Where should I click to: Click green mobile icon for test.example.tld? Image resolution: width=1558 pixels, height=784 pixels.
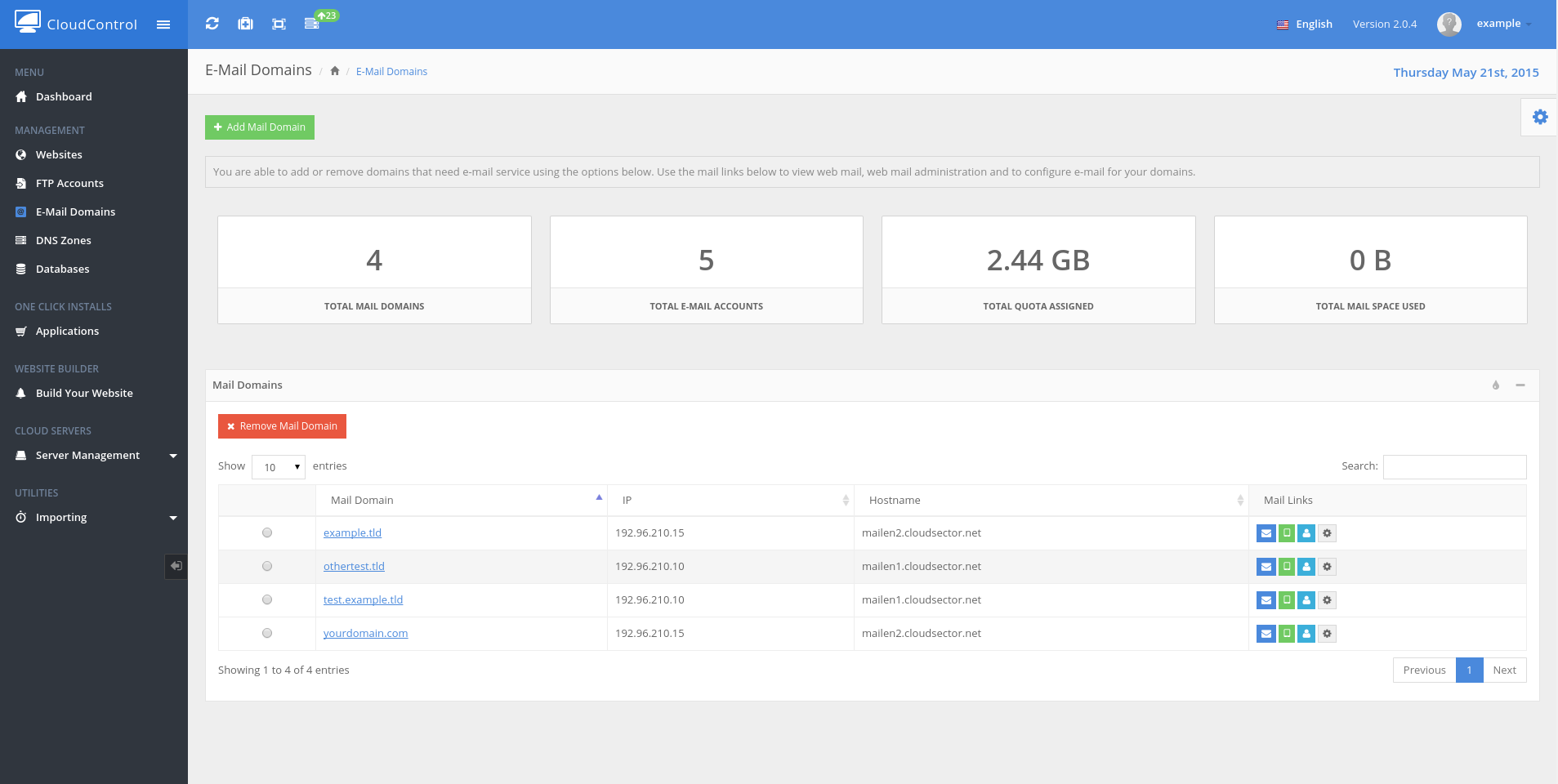[1287, 600]
